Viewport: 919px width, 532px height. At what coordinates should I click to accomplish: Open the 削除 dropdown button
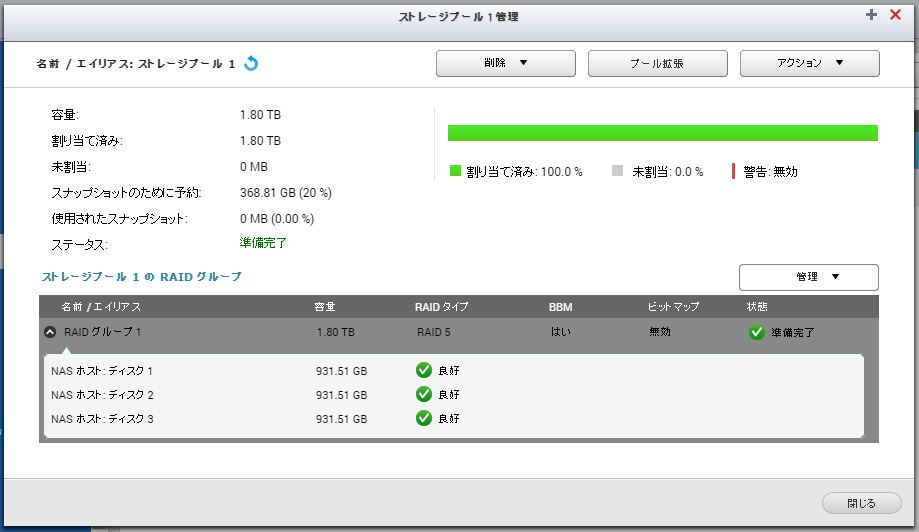[x=506, y=63]
